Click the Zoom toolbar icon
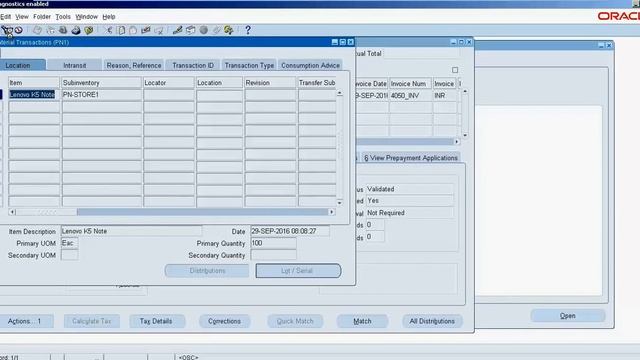 click(190, 30)
